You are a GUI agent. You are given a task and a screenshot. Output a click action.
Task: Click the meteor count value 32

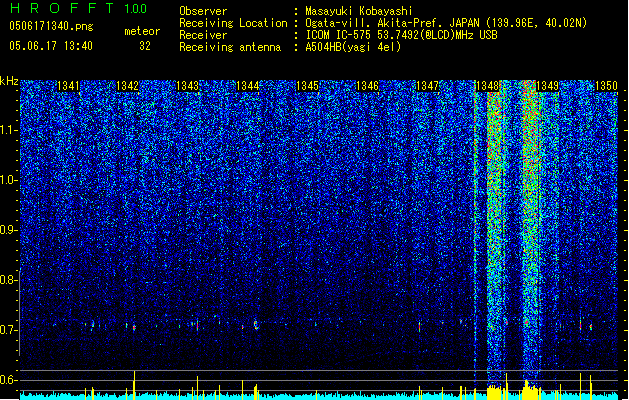pyautogui.click(x=145, y=46)
